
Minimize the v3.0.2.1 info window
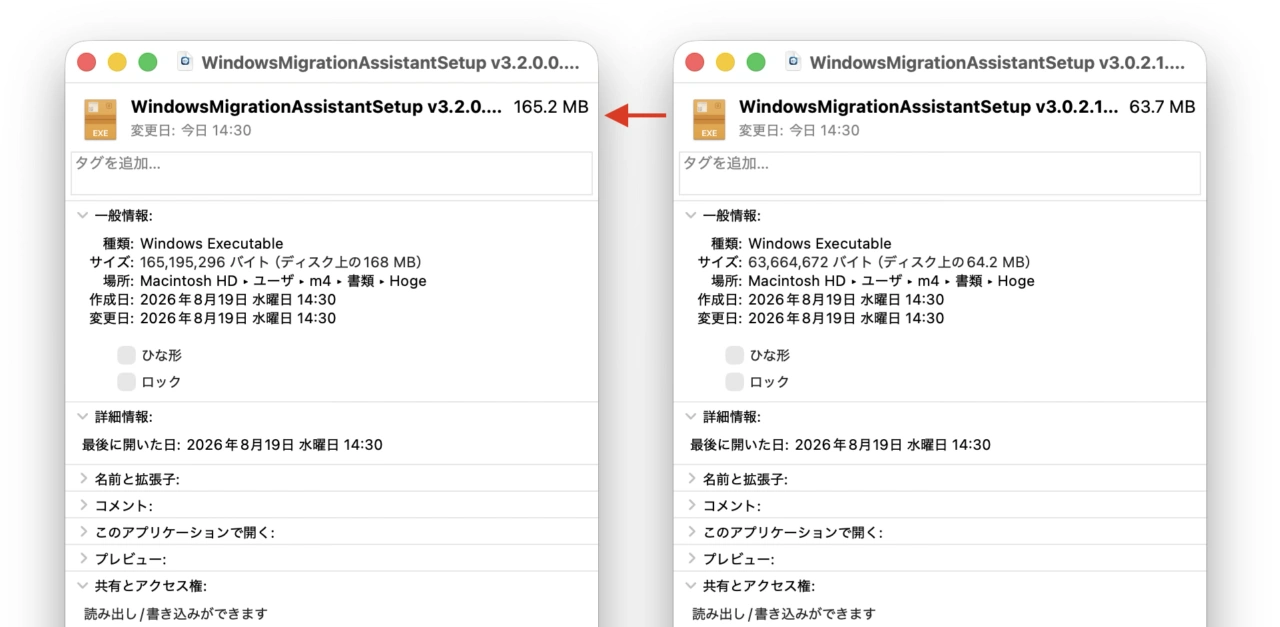tap(725, 62)
